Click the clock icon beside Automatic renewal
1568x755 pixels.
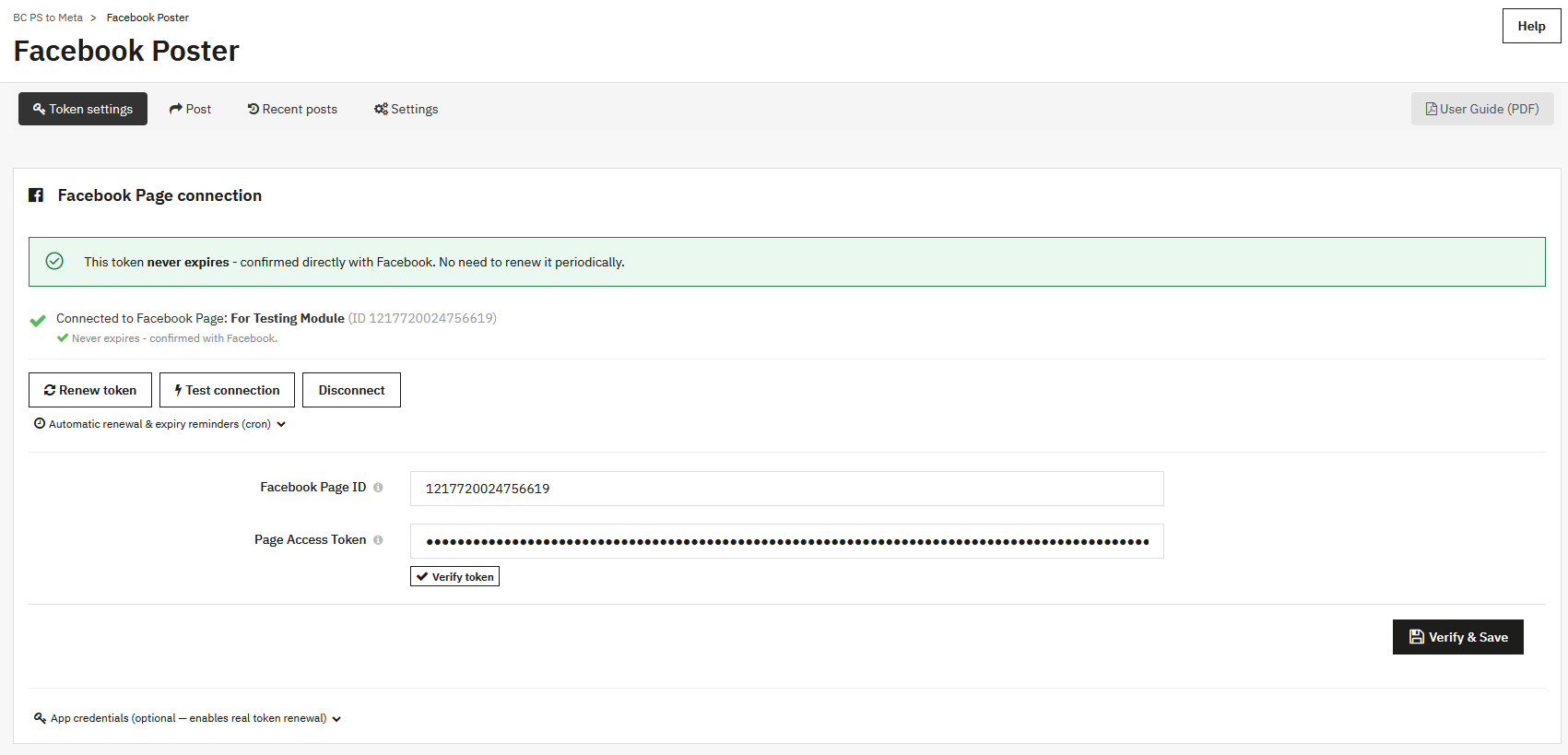(x=40, y=424)
